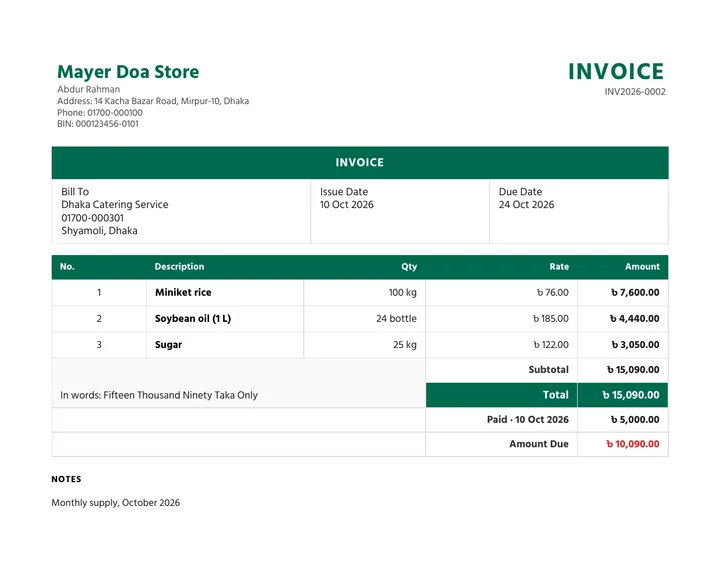
Task: Select the due date 24 Oct 2026
Action: point(526,204)
